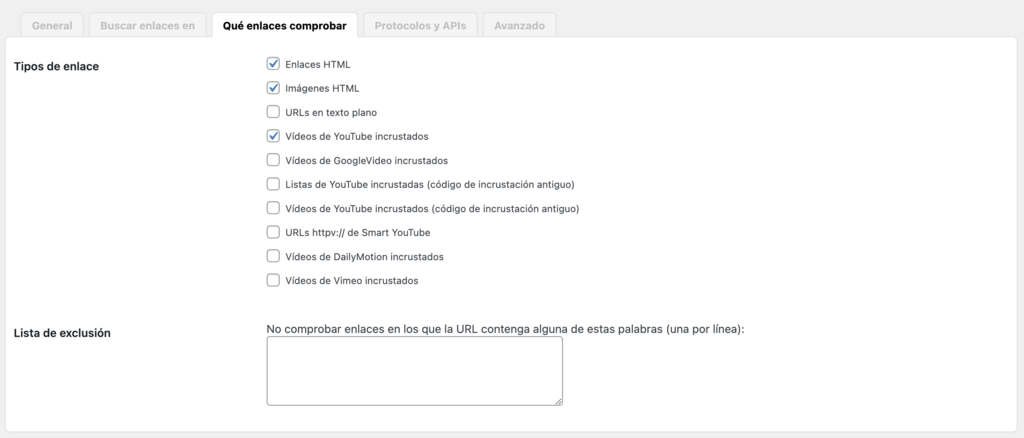The image size is (1024, 438).
Task: Uncheck Vídeos de YouTube incrustados
Action: point(273,136)
